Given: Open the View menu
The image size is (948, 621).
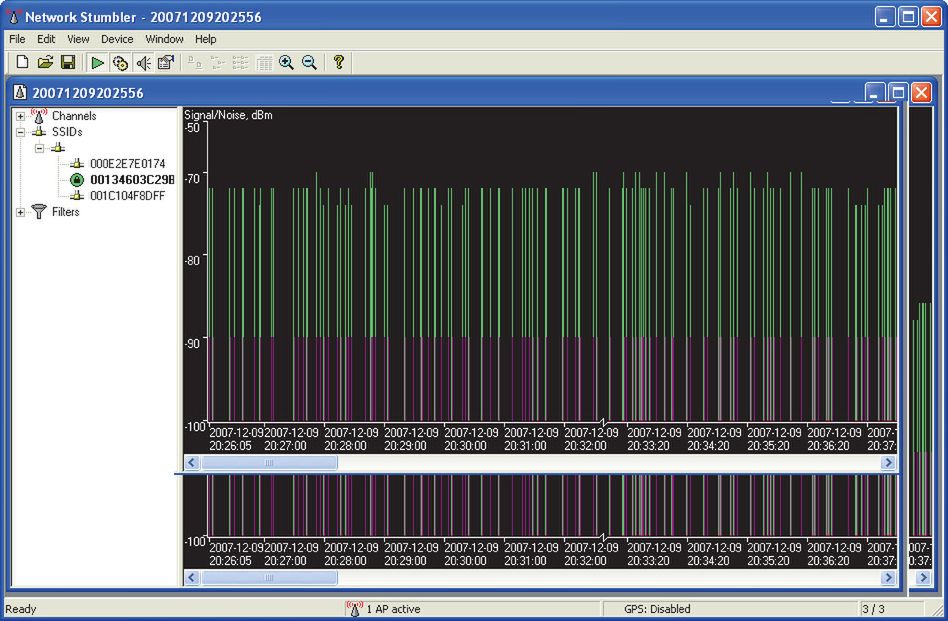Looking at the screenshot, I should (x=78, y=39).
